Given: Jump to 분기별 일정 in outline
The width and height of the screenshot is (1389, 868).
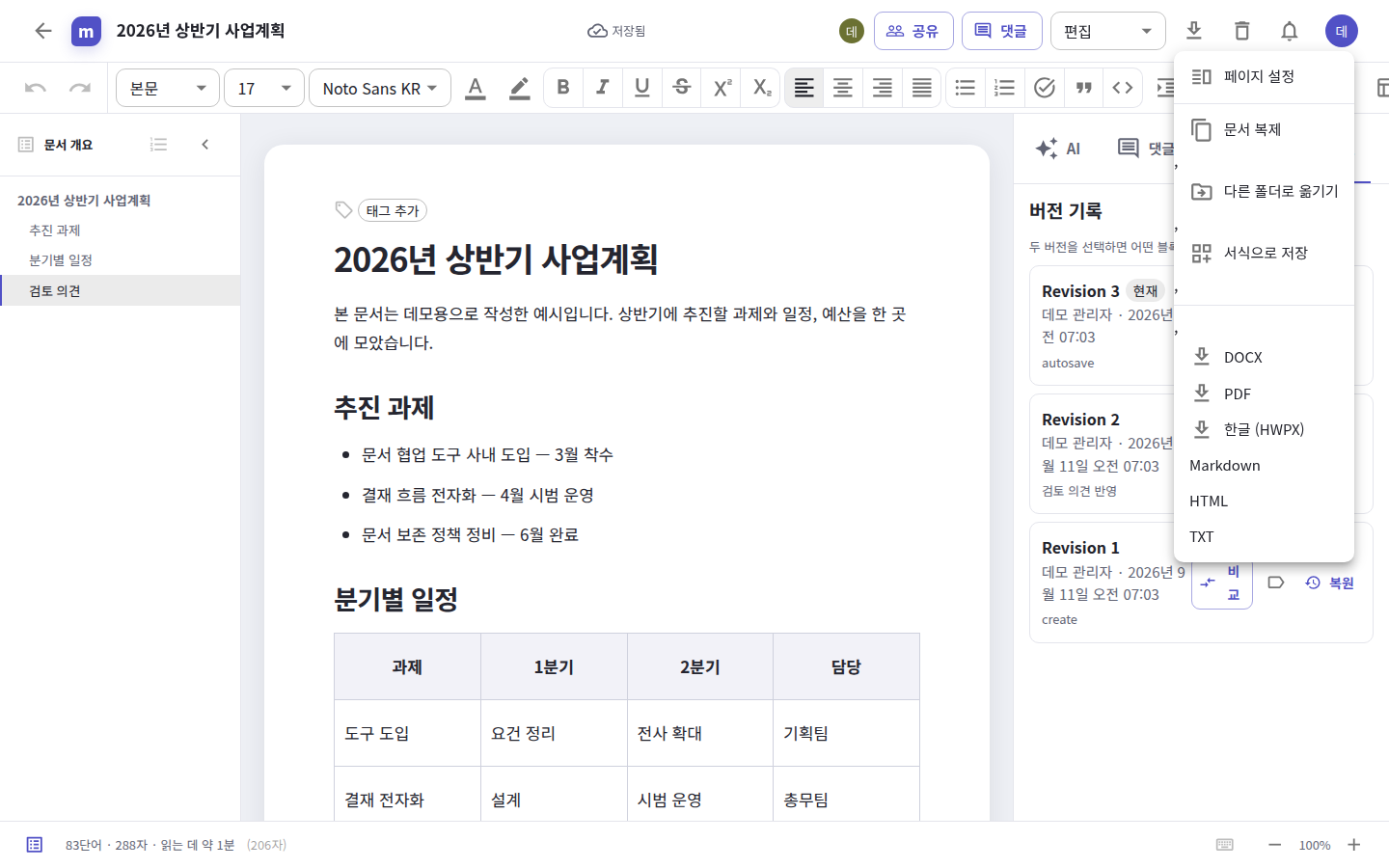Looking at the screenshot, I should tap(120, 260).
